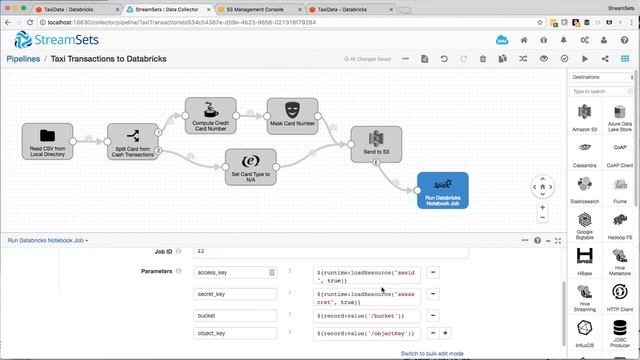Preview the pipeline with the eye icon

point(544,59)
